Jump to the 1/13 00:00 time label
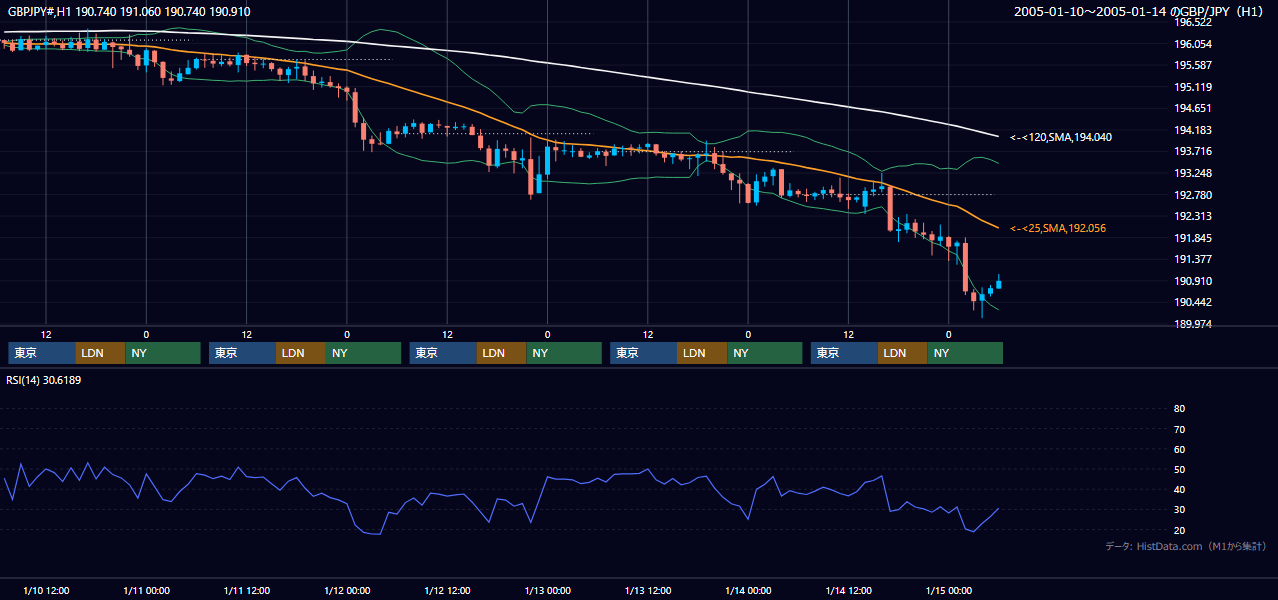 click(x=547, y=590)
